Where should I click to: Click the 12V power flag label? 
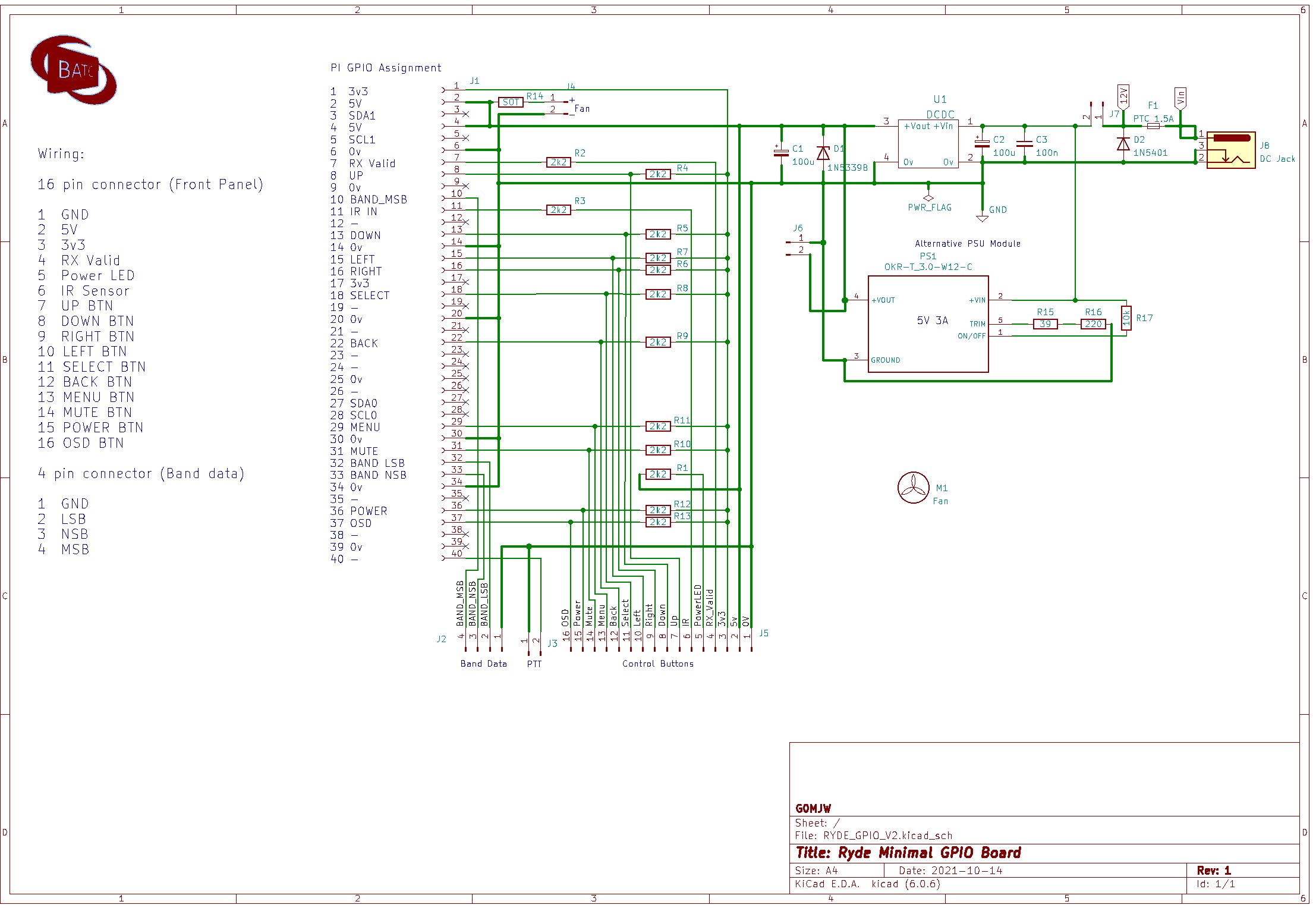[1123, 96]
